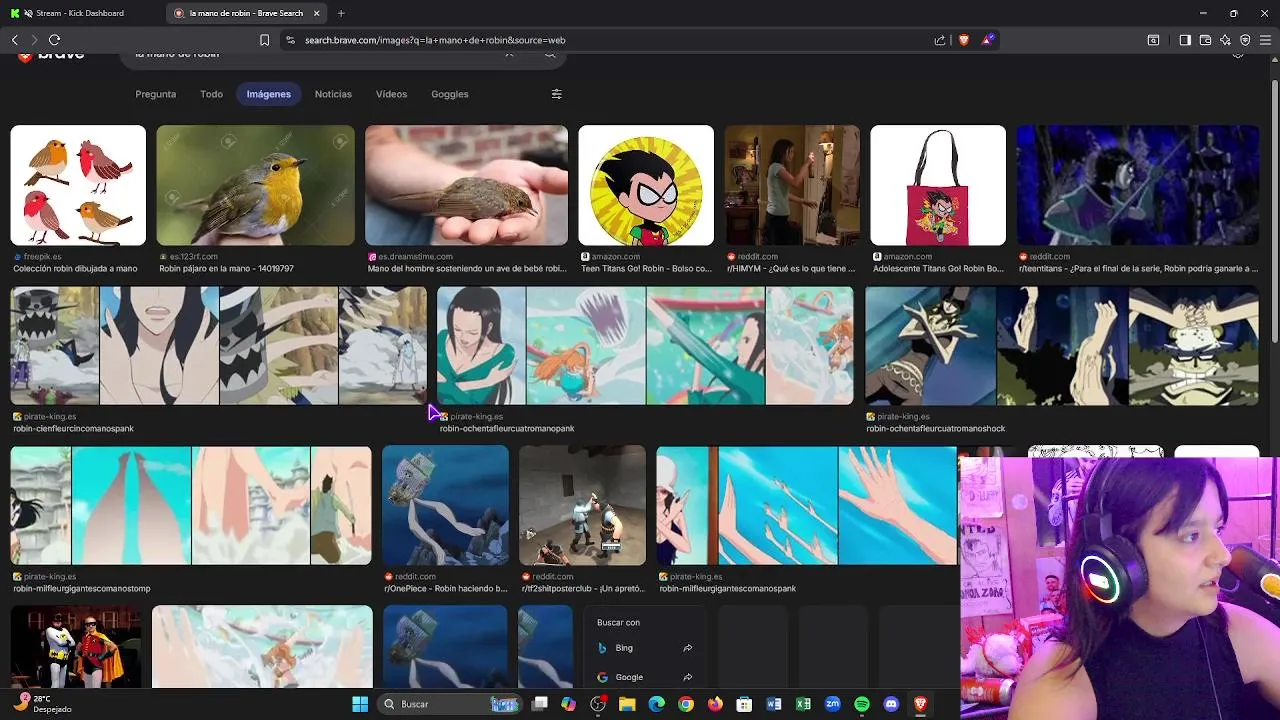Open the Batman and Robin costume image

click(76, 647)
